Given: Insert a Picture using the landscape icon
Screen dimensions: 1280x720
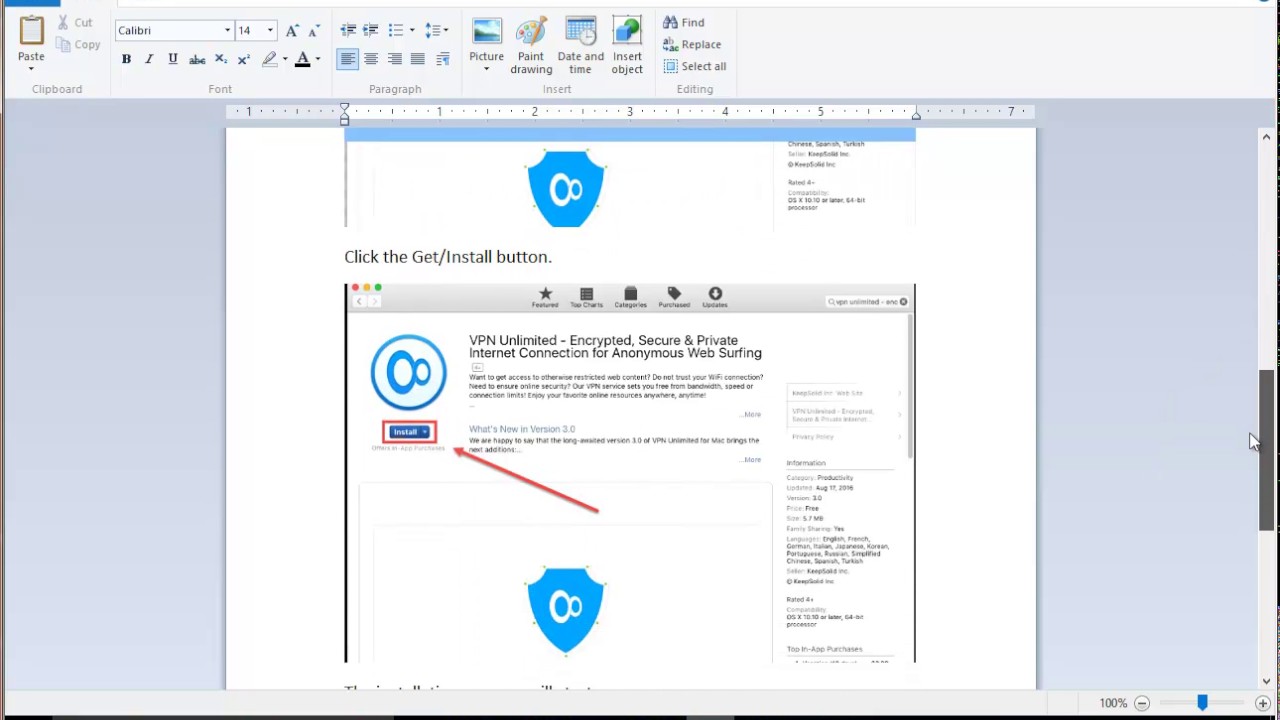Looking at the screenshot, I should [487, 31].
